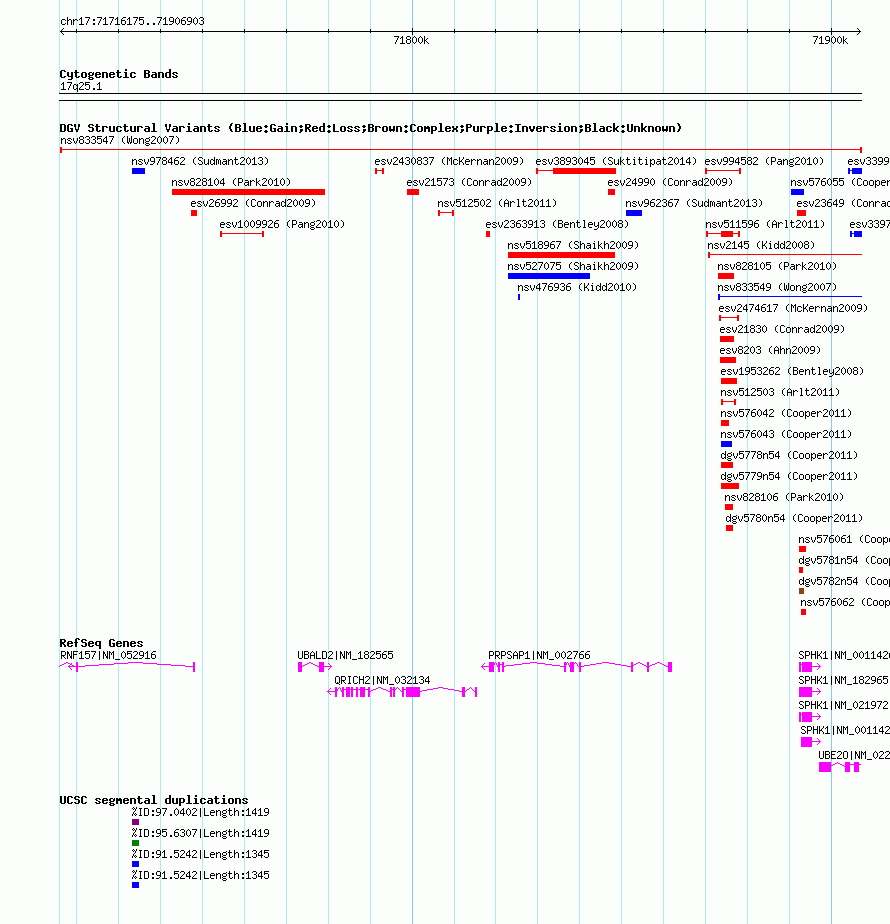Select dgv5780n54 (Cooper2011) label
The width and height of the screenshot is (890, 924).
(794, 519)
